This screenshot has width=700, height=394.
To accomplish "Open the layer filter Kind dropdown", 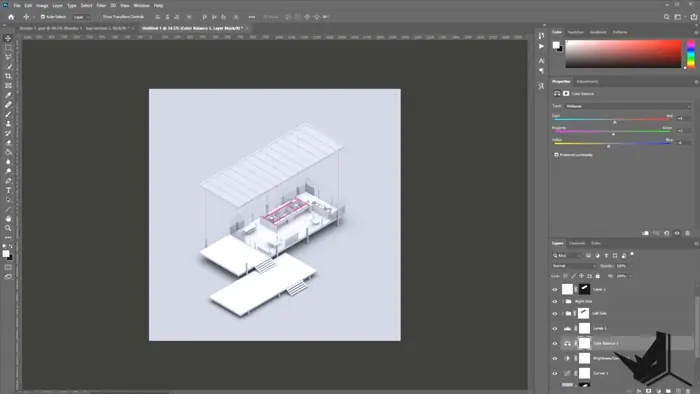I will 567,256.
